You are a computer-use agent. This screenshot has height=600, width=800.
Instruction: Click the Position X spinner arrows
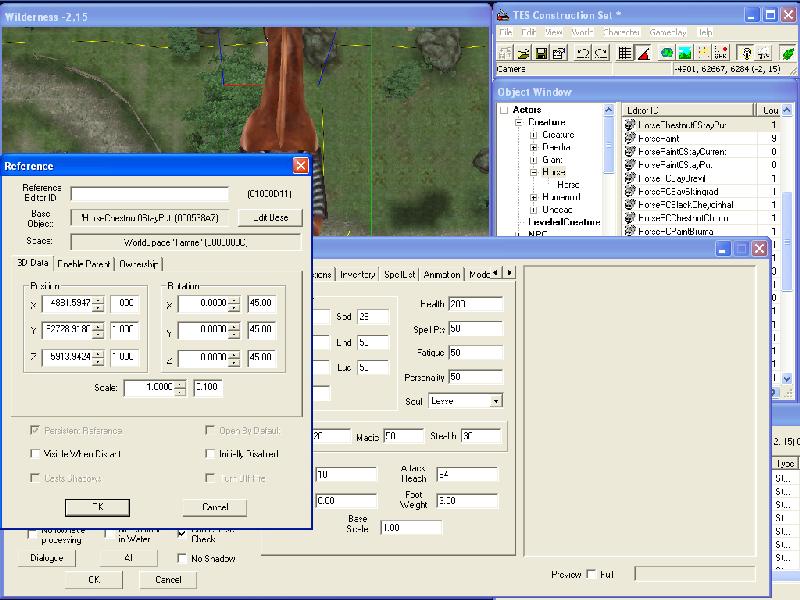(98, 304)
